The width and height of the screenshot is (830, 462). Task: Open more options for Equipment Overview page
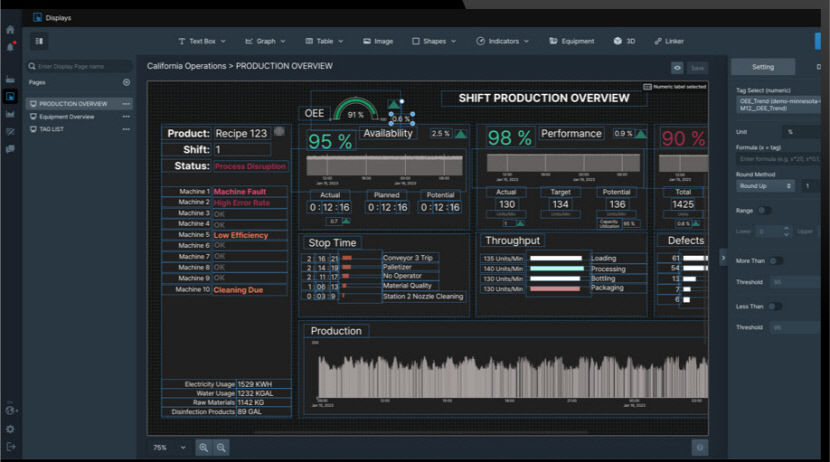click(x=126, y=116)
